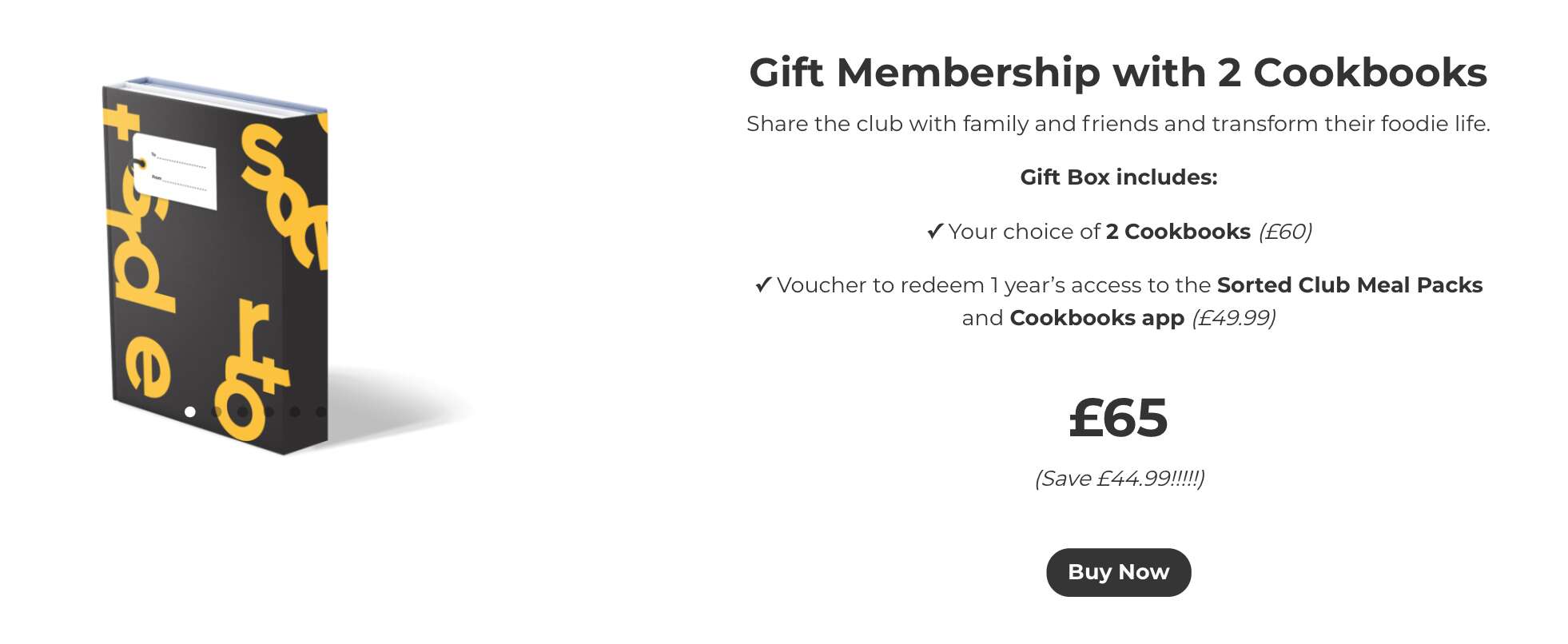Click the Cookbooks app bold text
The height and width of the screenshot is (644, 1568).
pyautogui.click(x=1096, y=318)
